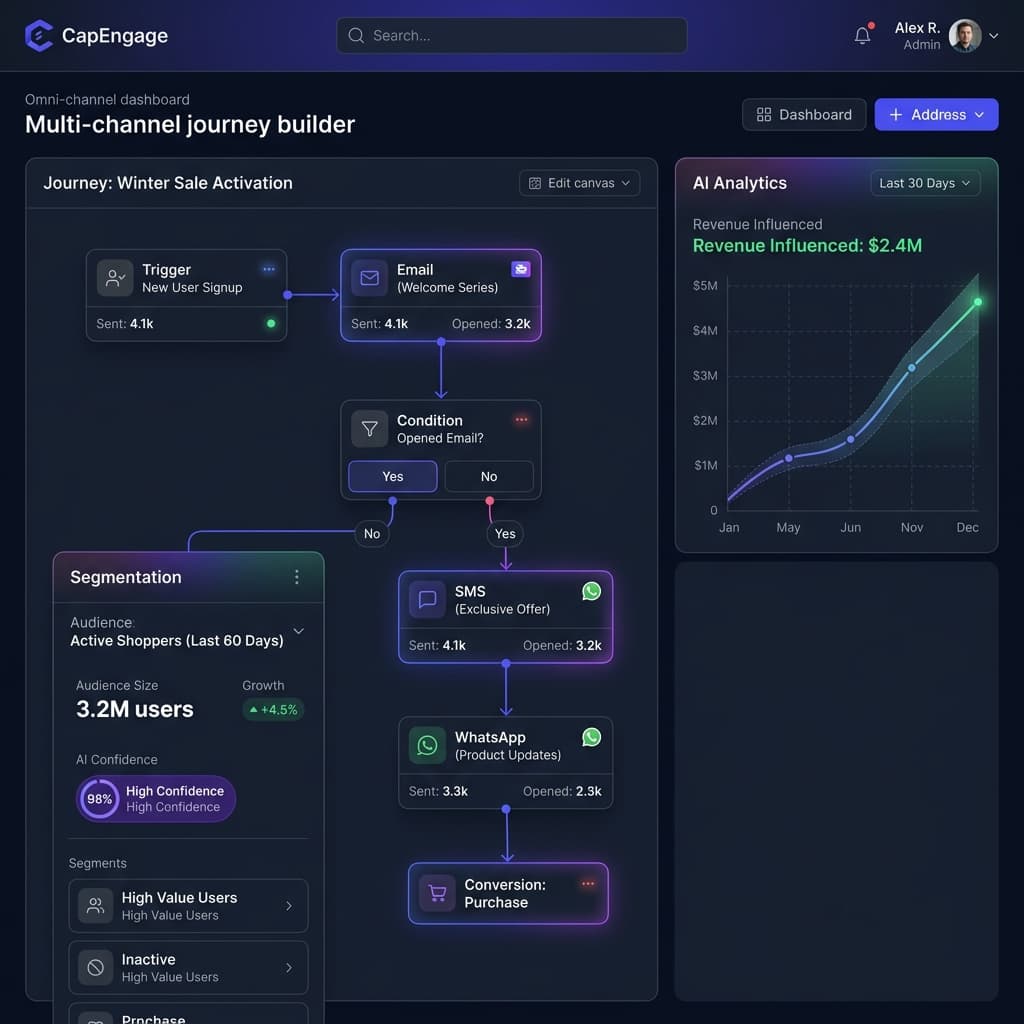Click '3.2M users' audience size

(135, 710)
